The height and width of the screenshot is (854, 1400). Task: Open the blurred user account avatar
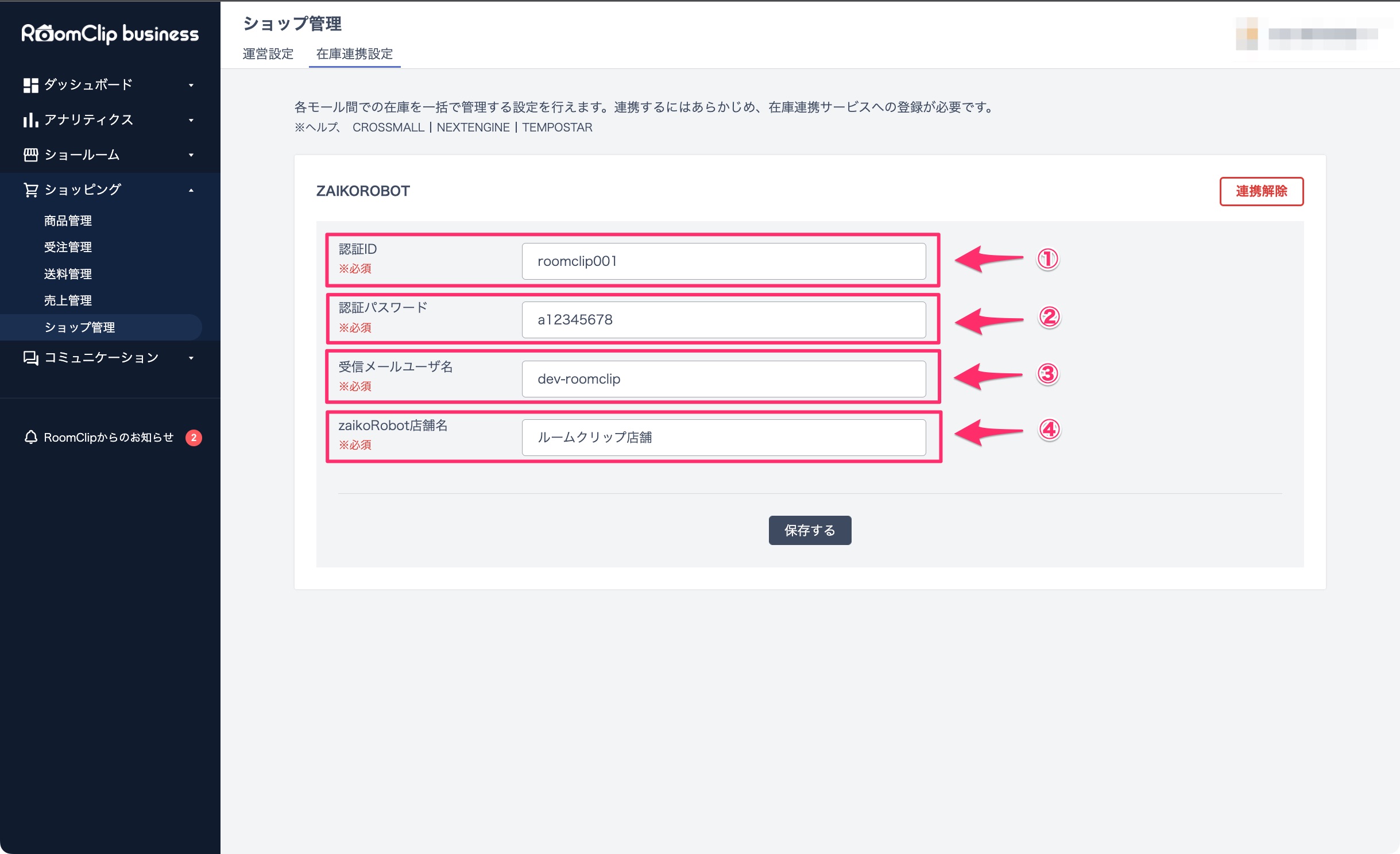pyautogui.click(x=1247, y=34)
